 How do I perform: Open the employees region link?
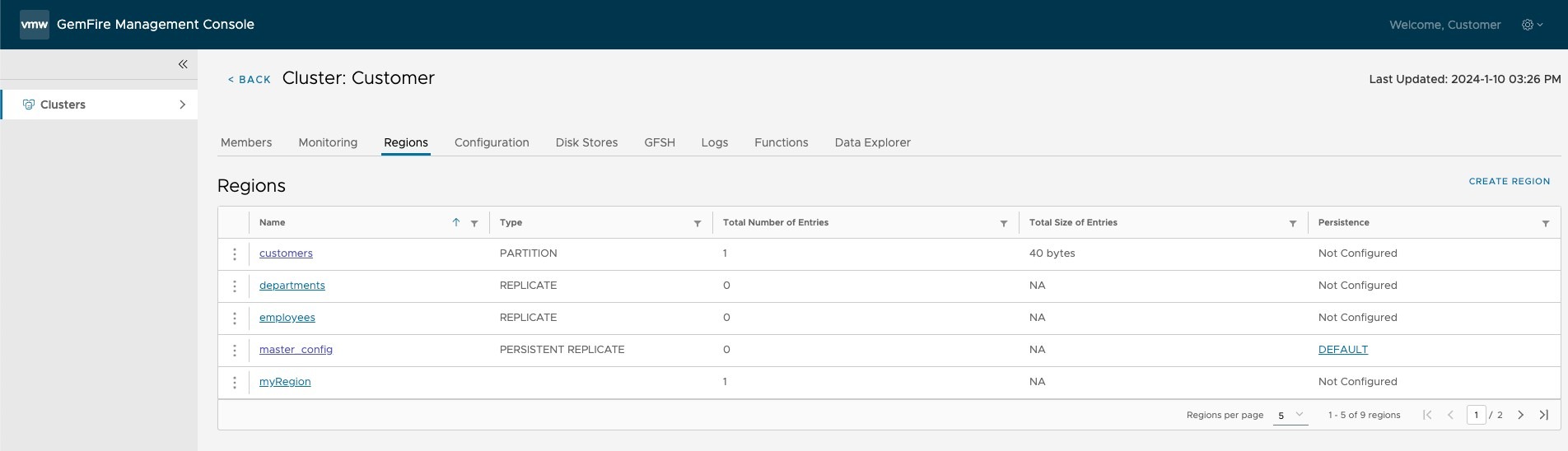click(287, 318)
